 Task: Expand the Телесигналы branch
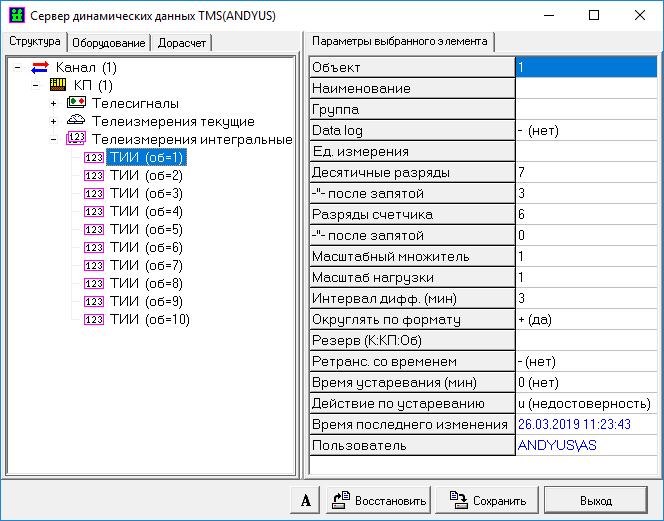[54, 104]
